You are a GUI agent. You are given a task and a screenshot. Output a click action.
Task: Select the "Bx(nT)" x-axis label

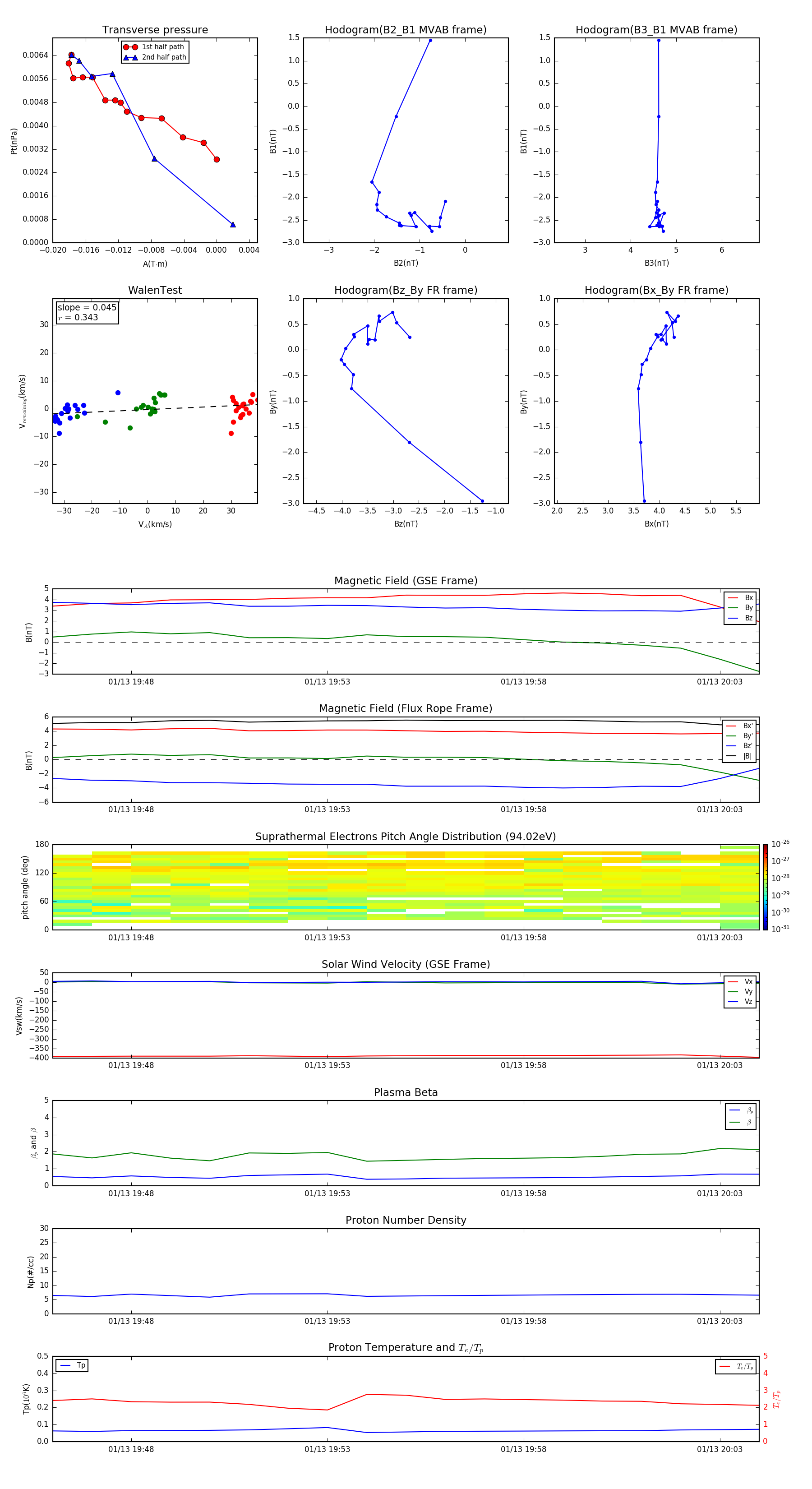click(656, 524)
